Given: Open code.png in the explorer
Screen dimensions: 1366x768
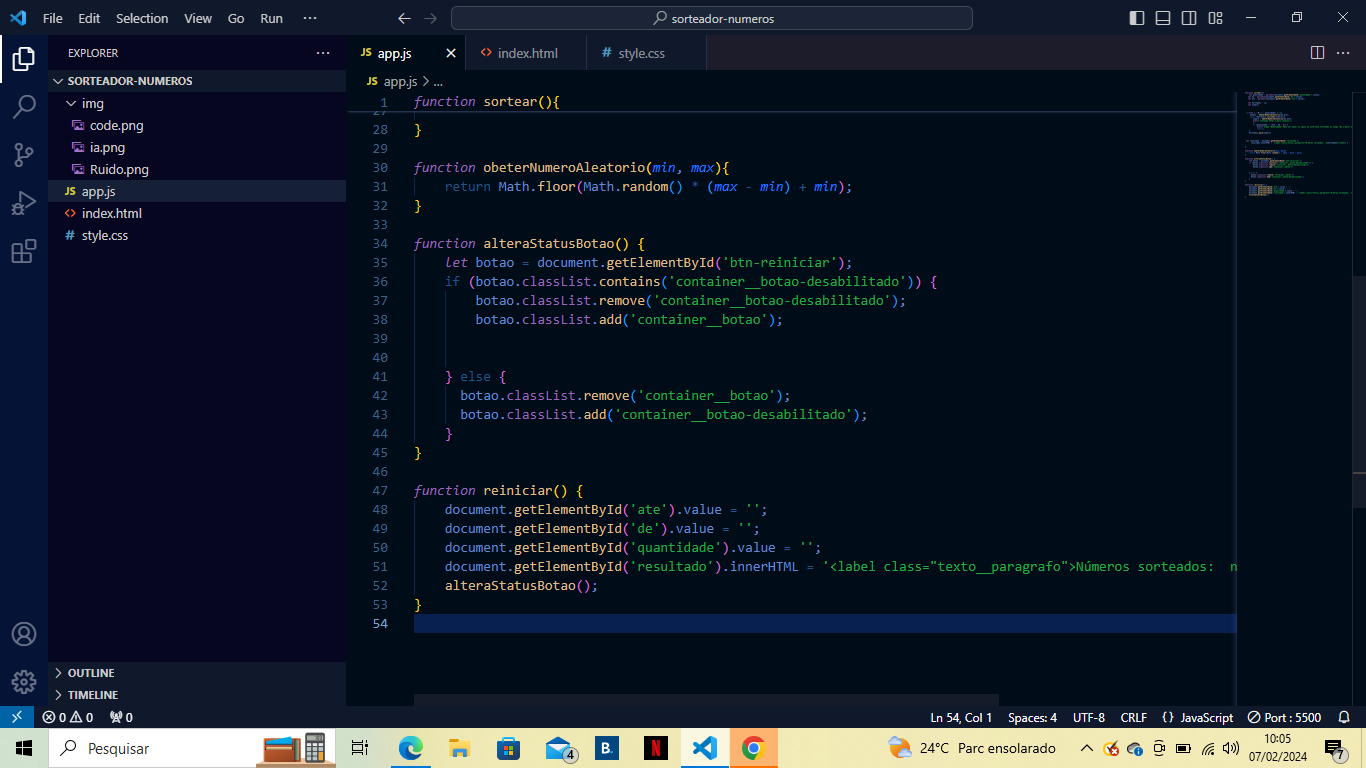Looking at the screenshot, I should tap(197, 125).
